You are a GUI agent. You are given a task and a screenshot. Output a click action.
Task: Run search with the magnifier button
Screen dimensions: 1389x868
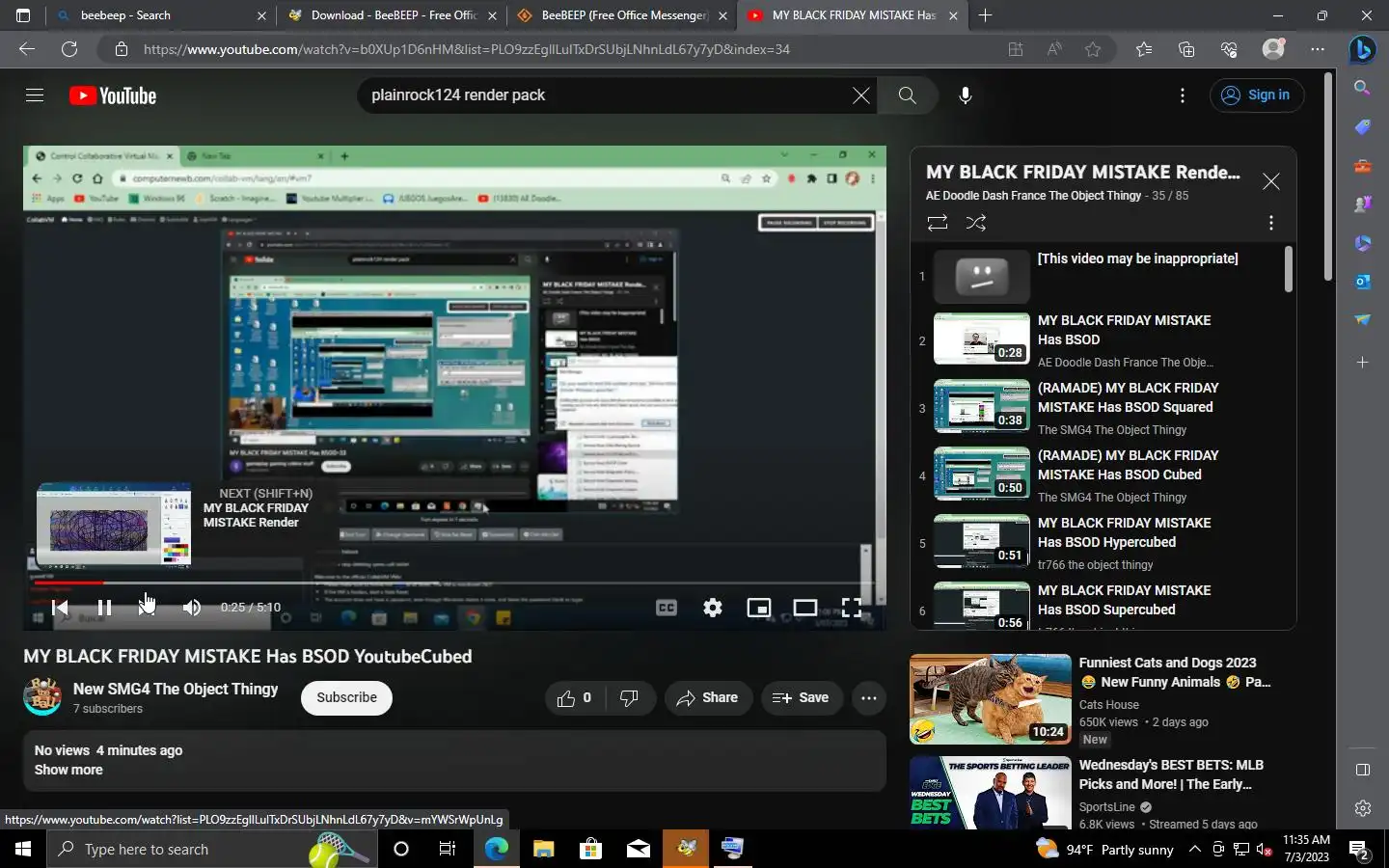click(x=908, y=95)
